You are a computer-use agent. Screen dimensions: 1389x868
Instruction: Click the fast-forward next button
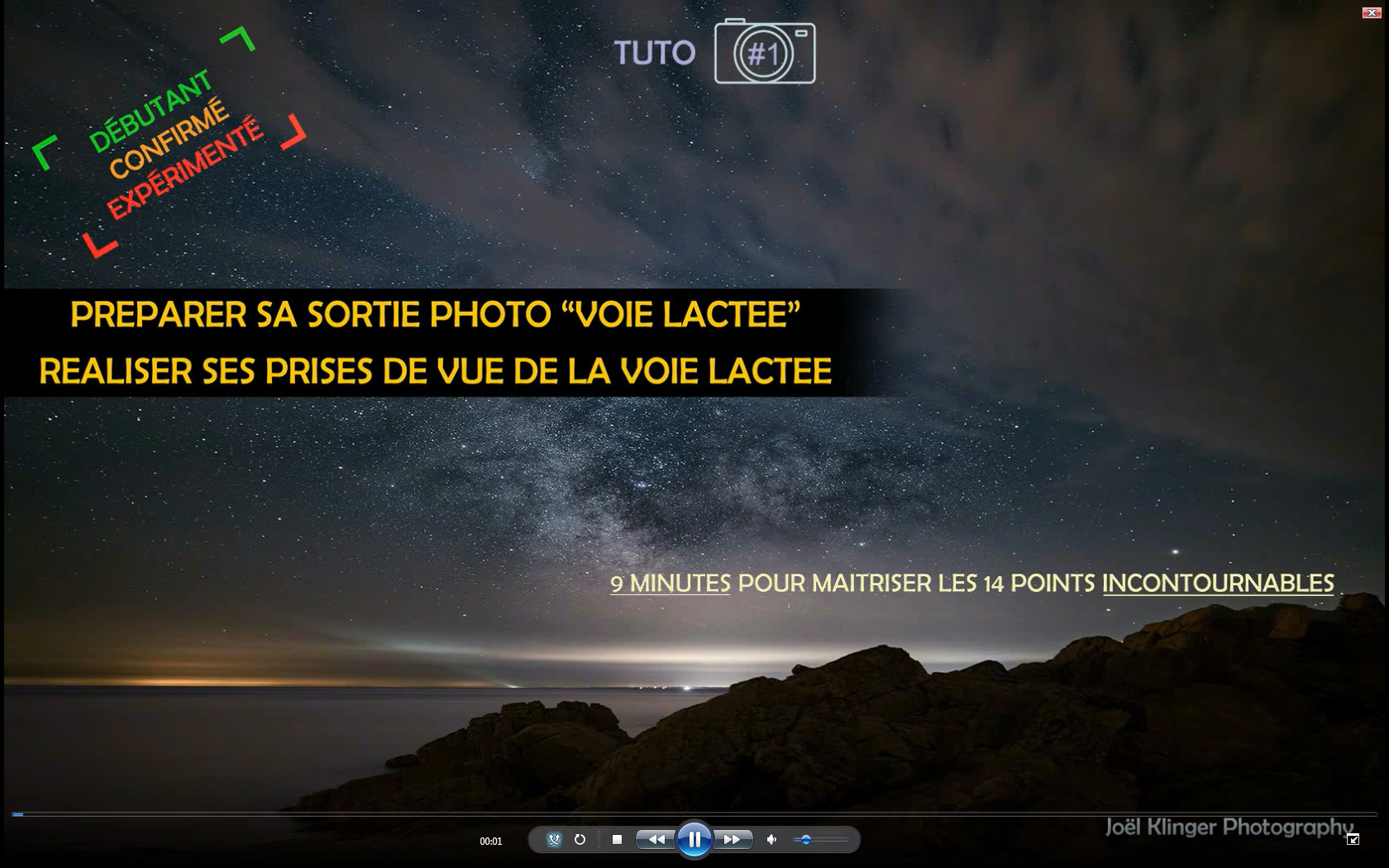pyautogui.click(x=733, y=840)
